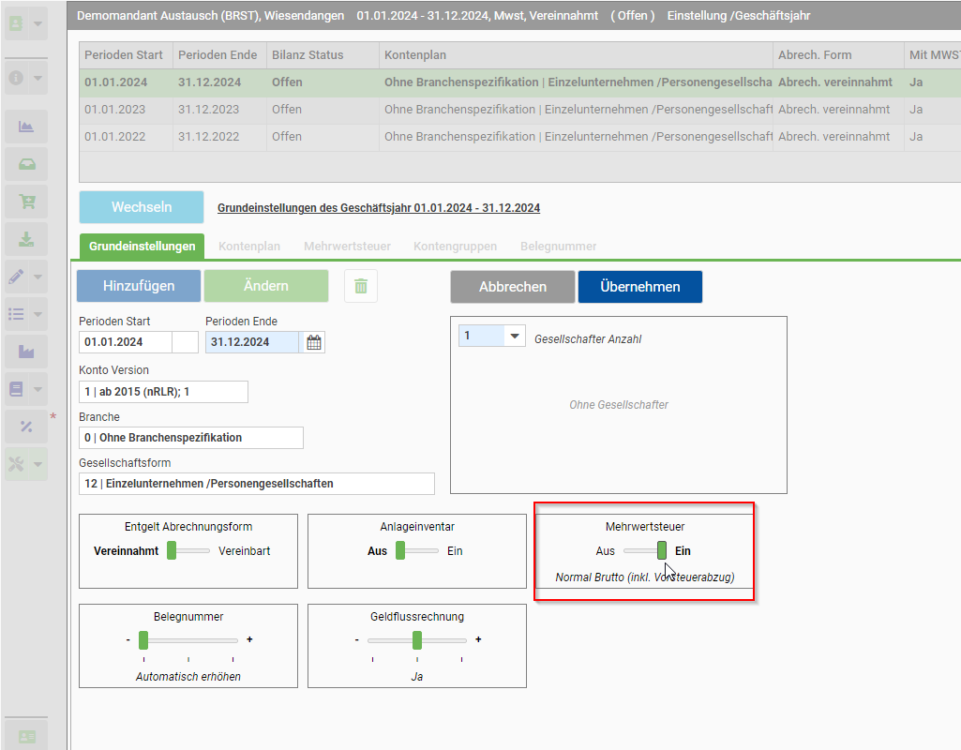961x750 pixels.
Task: Click the Geldflussrechnung slider handle
Action: coord(417,640)
